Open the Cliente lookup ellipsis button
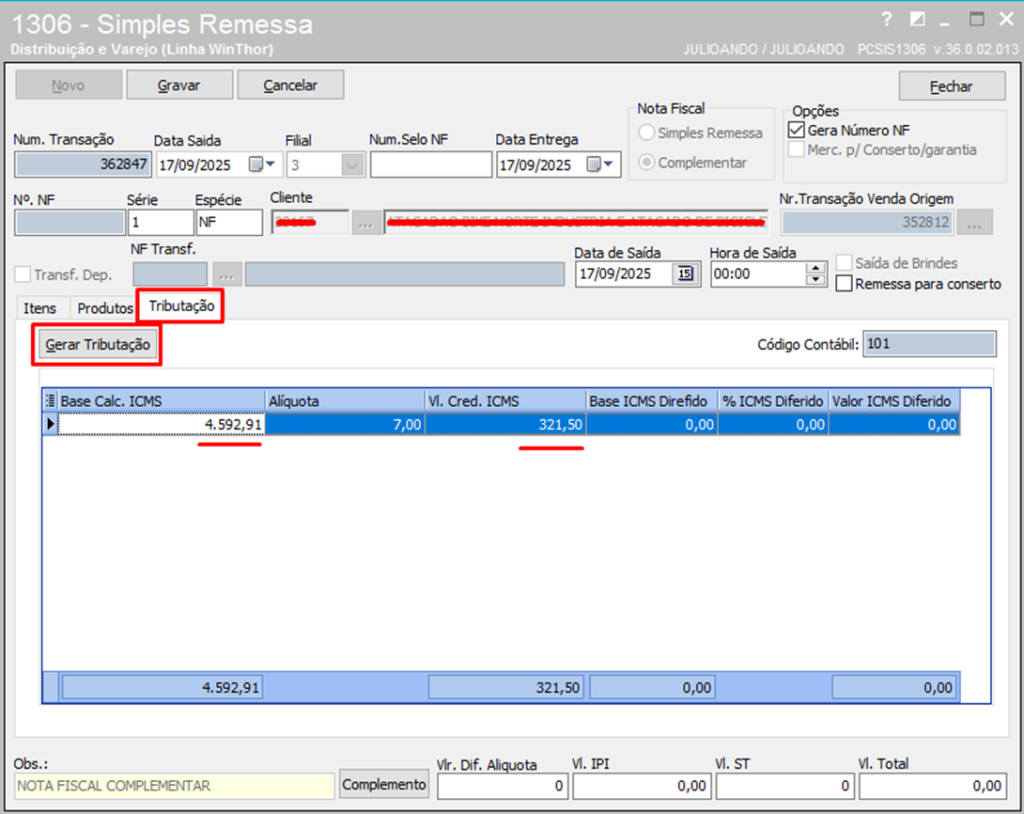 pos(366,223)
